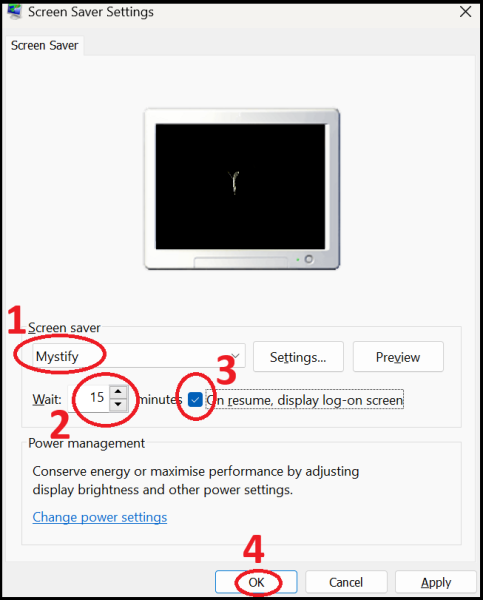Viewport: 483px width, 600px height.
Task: Close the Screen Saver Settings dialog
Action: coord(465,12)
